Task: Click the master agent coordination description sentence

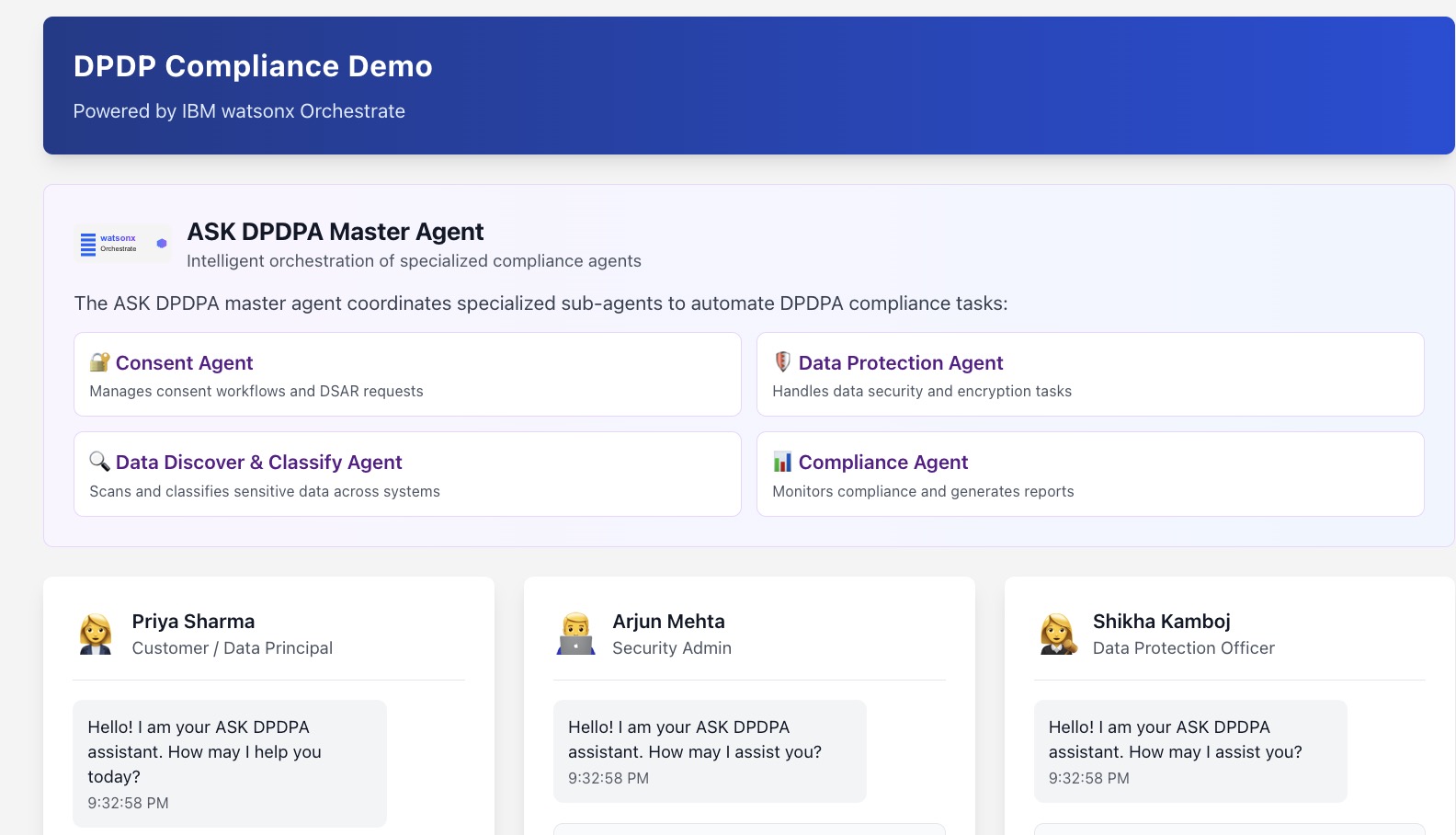Action: click(540, 303)
